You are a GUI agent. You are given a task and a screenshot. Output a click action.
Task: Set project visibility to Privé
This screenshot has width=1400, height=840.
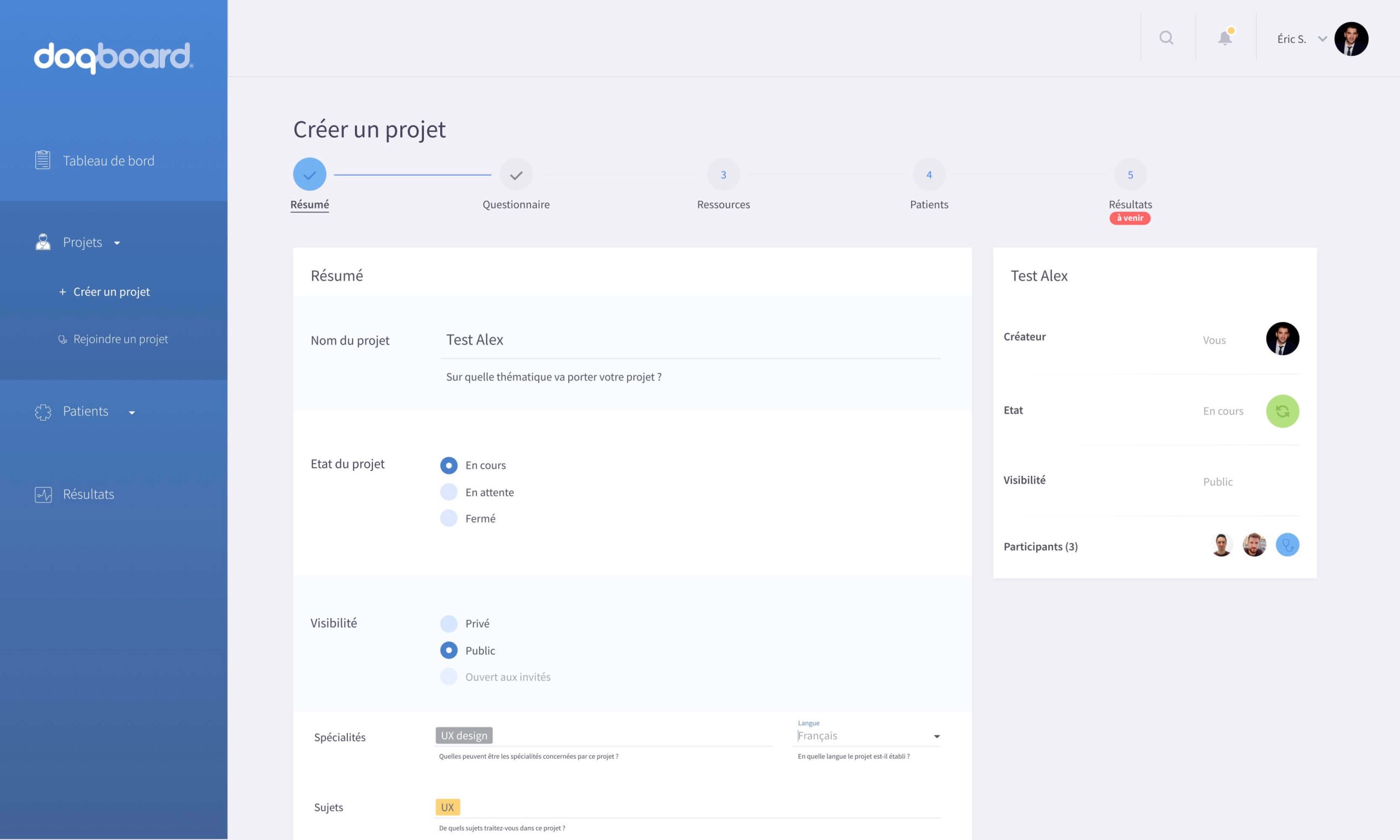[x=449, y=623]
